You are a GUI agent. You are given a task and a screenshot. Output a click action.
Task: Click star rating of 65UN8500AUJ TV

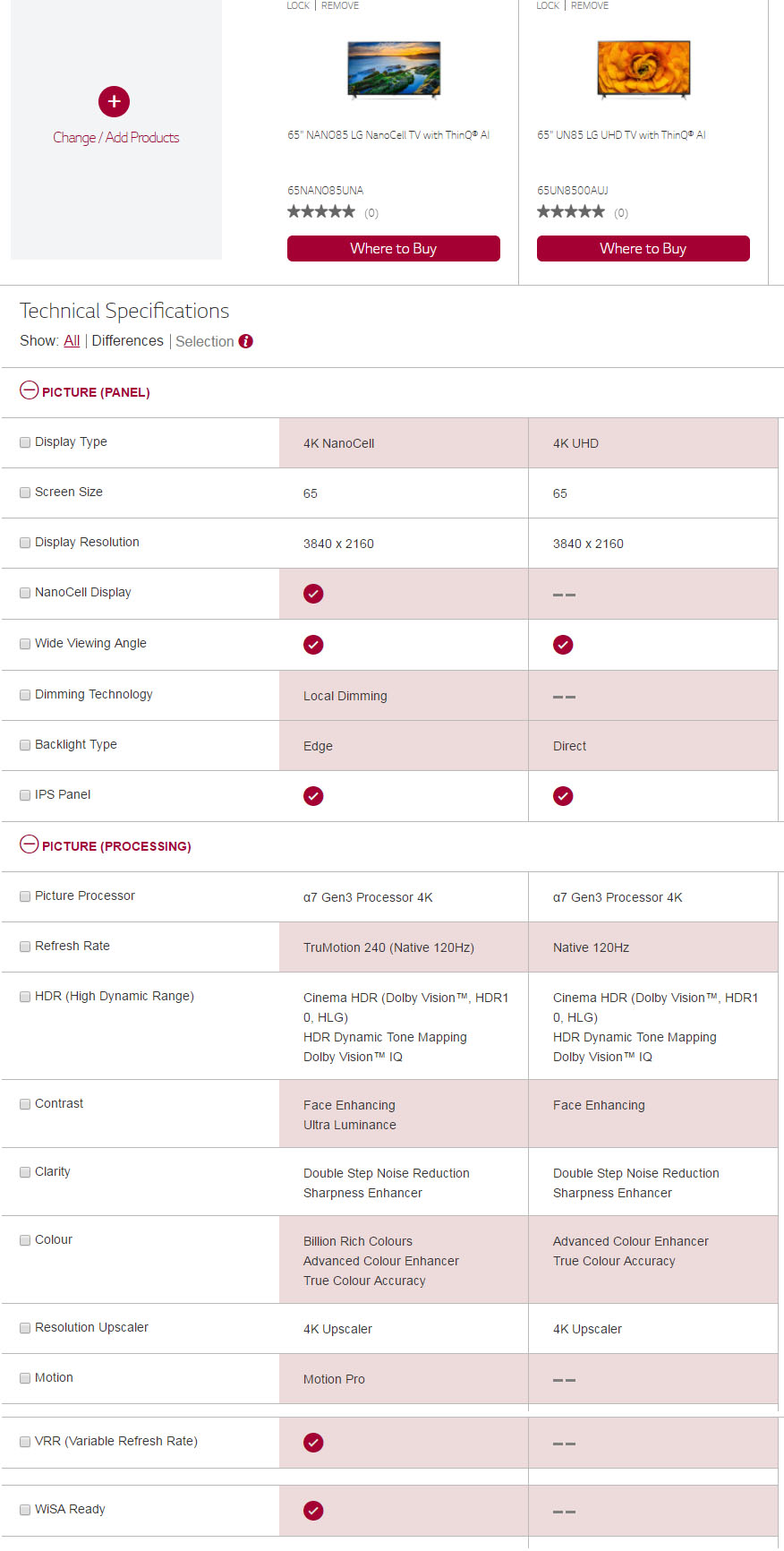pyautogui.click(x=570, y=212)
